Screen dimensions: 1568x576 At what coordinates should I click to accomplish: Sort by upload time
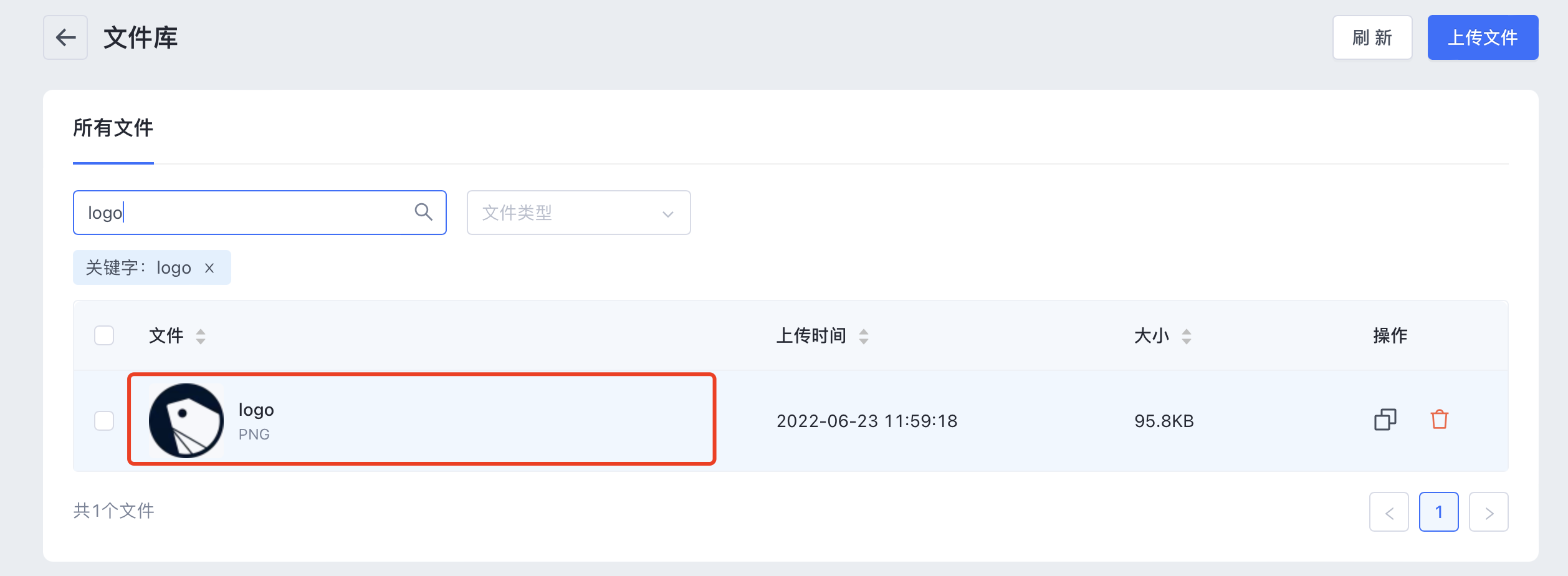[x=863, y=336]
